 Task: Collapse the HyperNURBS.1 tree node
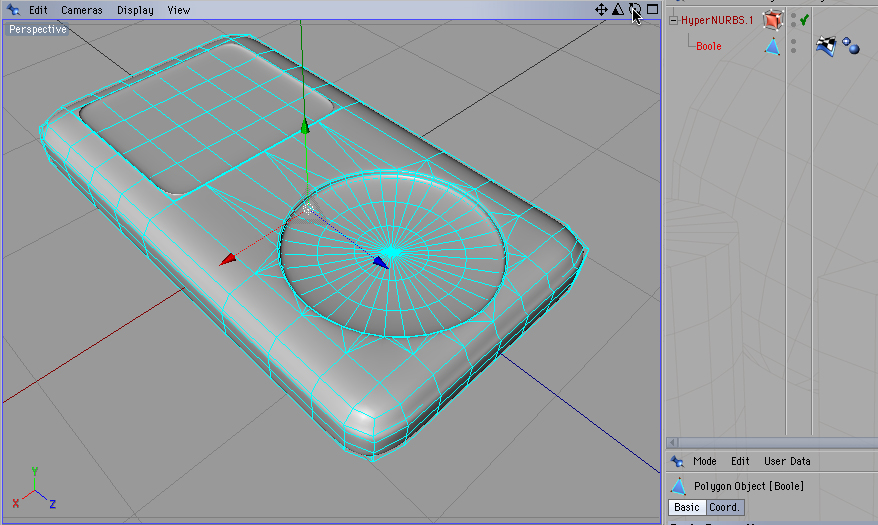click(674, 21)
